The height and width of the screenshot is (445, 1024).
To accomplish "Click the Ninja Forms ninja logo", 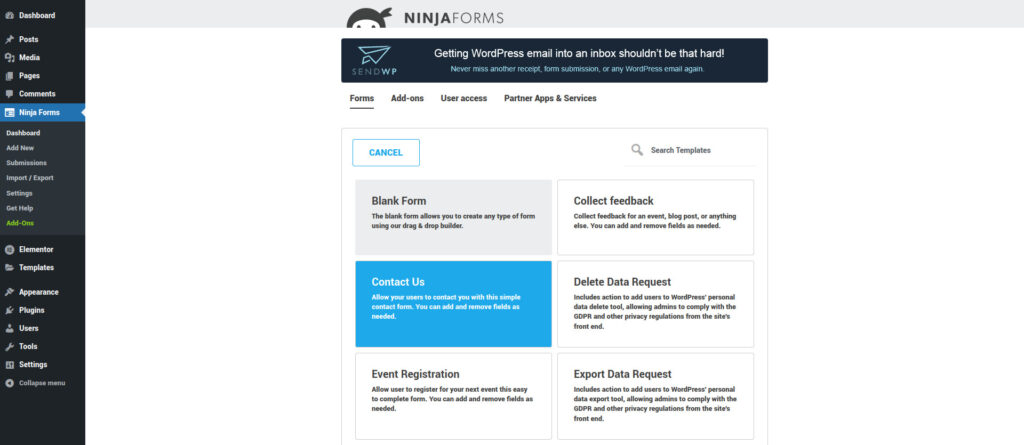I will [370, 18].
